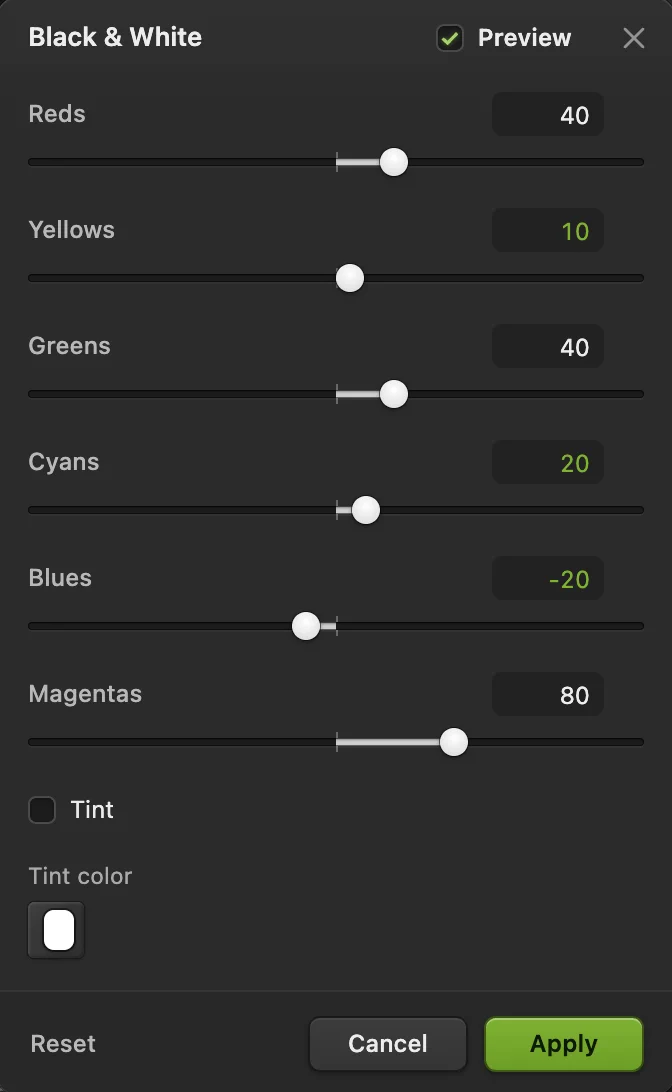This screenshot has width=672, height=1092.
Task: Focus the Magentas value field
Action: click(x=547, y=694)
